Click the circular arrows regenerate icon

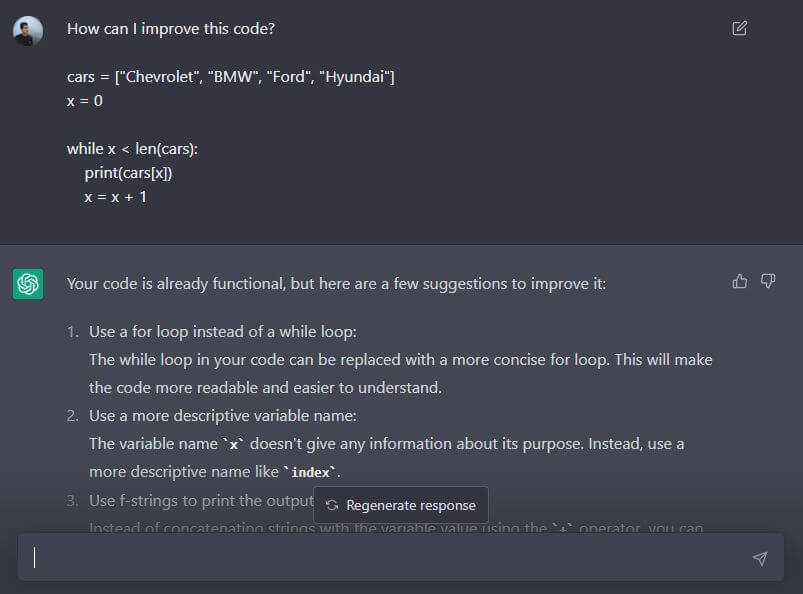[332, 506]
